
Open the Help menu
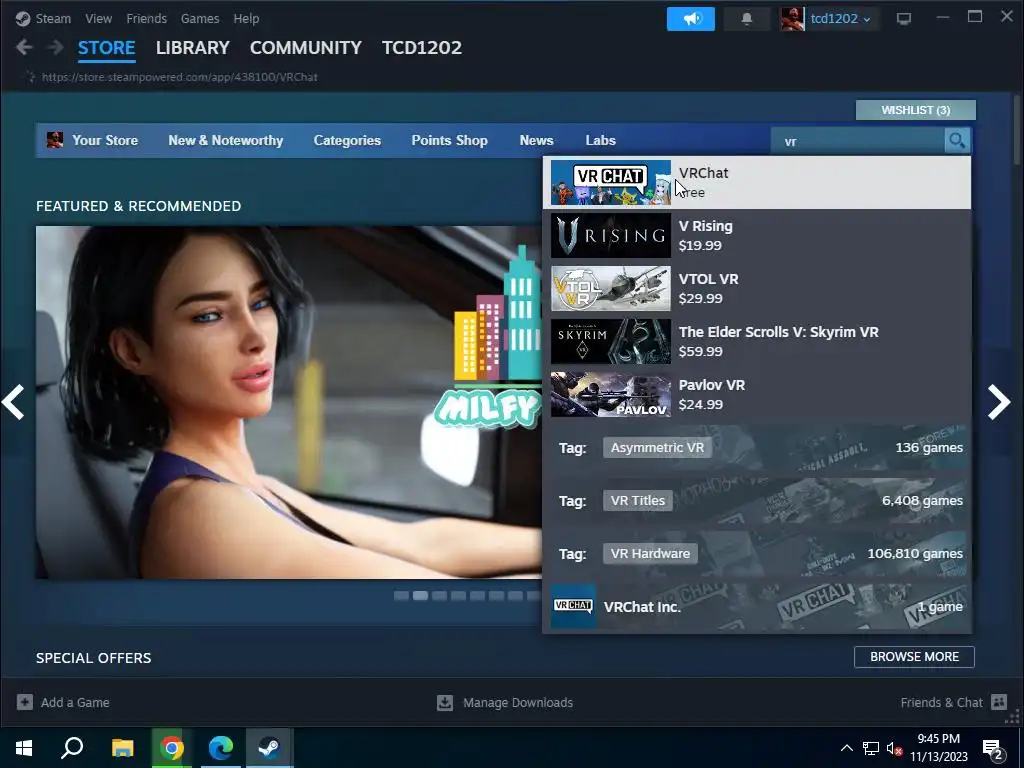(x=246, y=18)
